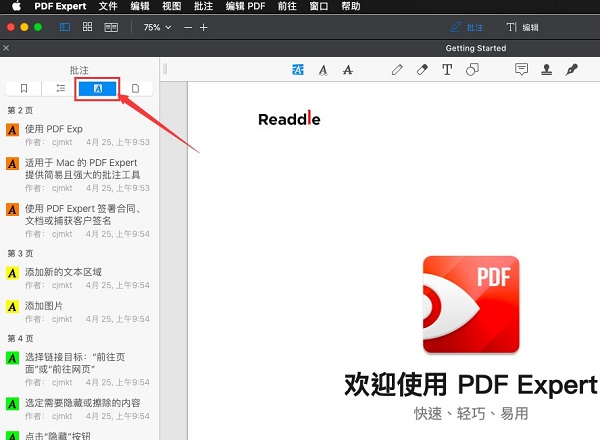Click the '第 4 页' section header

coord(20,339)
